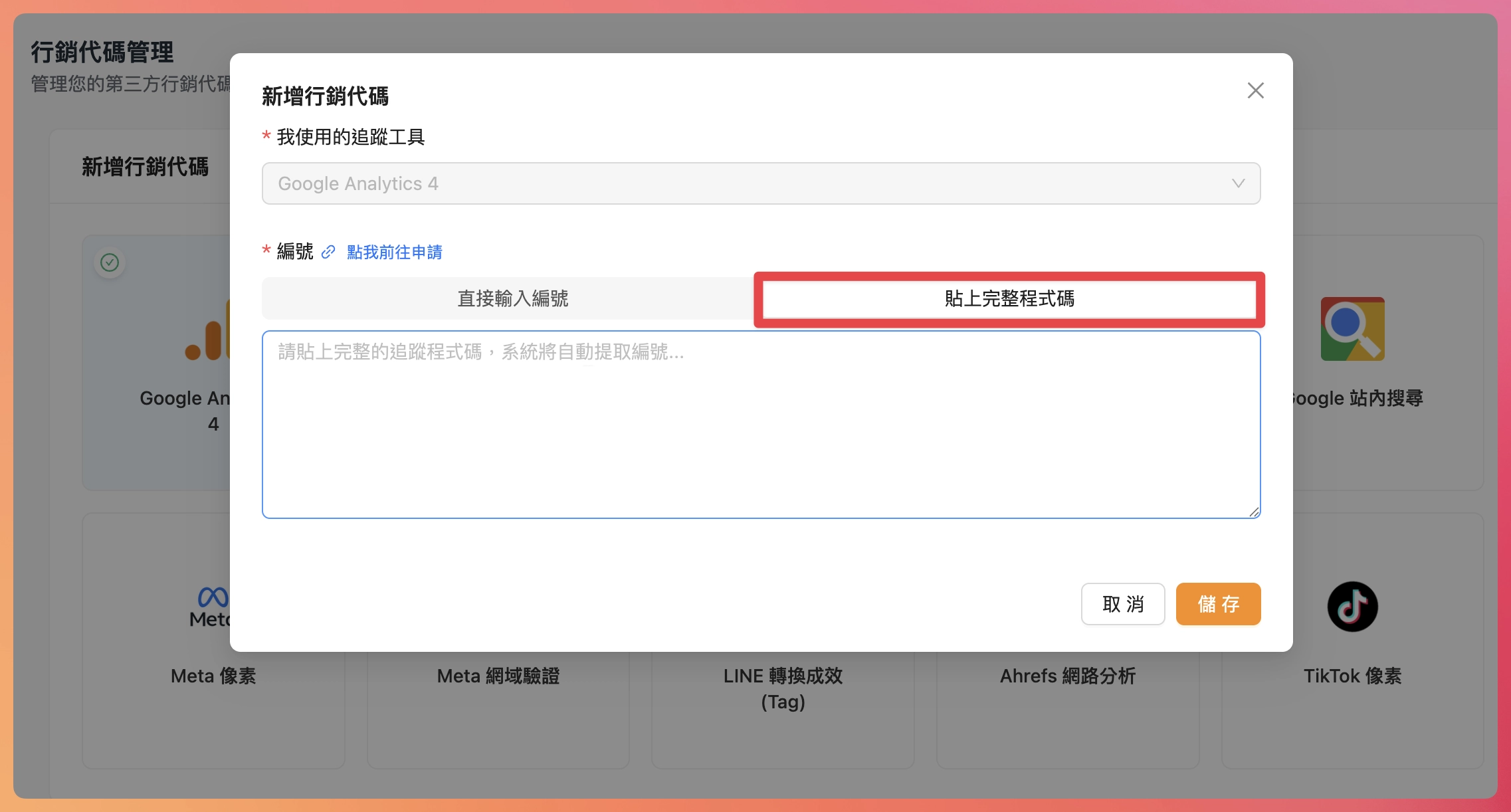
Task: Switch to 直接輸入編號 tab
Action: [512, 298]
